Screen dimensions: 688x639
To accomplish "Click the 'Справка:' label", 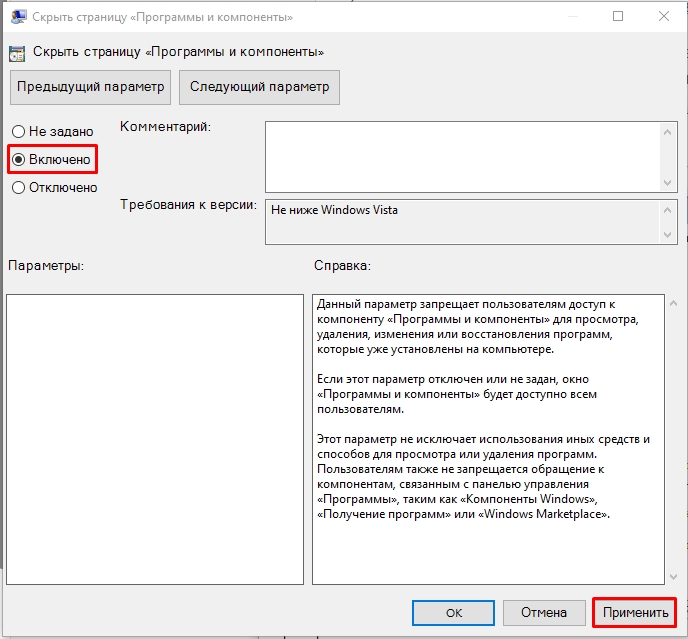I will coord(342,266).
